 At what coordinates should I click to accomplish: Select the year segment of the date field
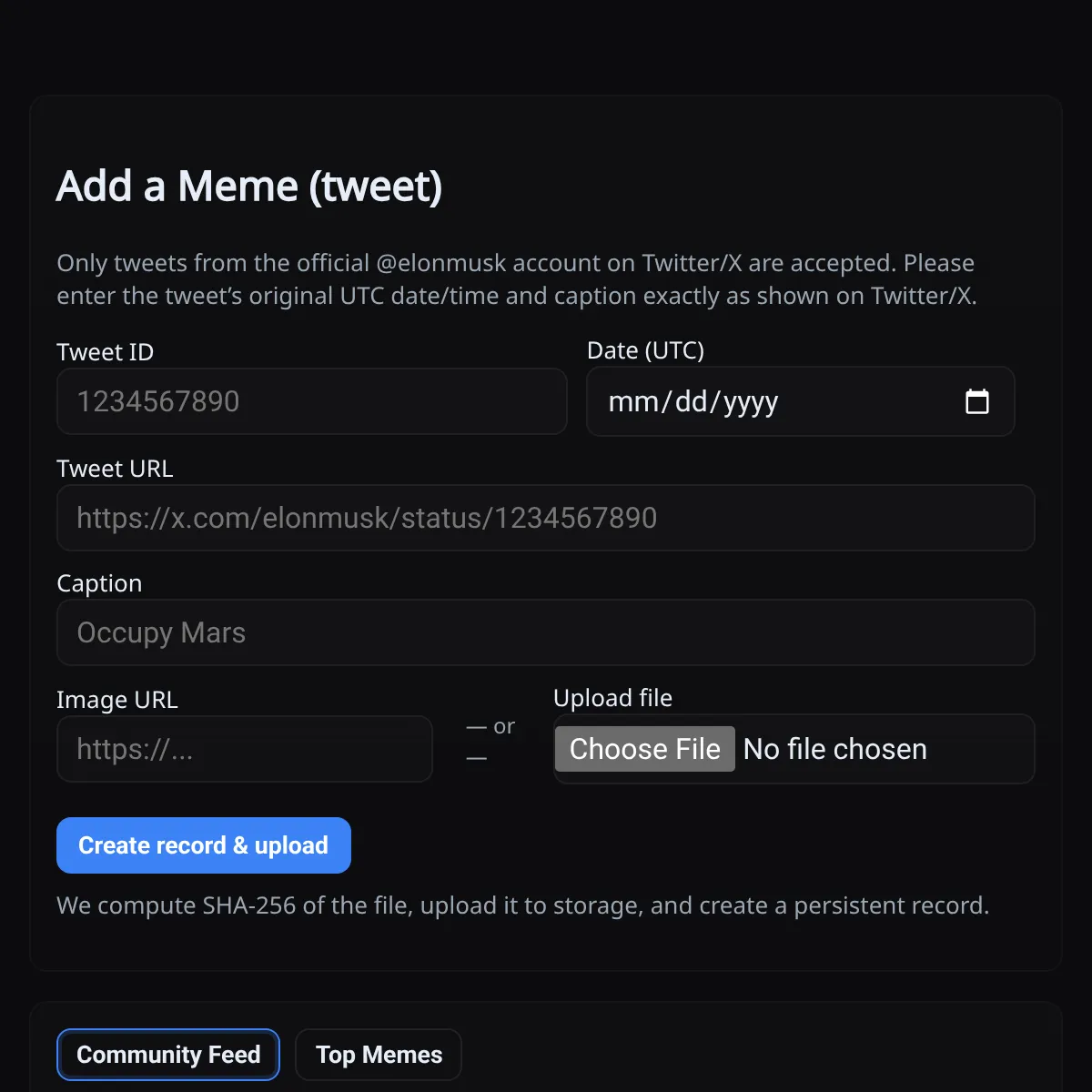point(751,401)
